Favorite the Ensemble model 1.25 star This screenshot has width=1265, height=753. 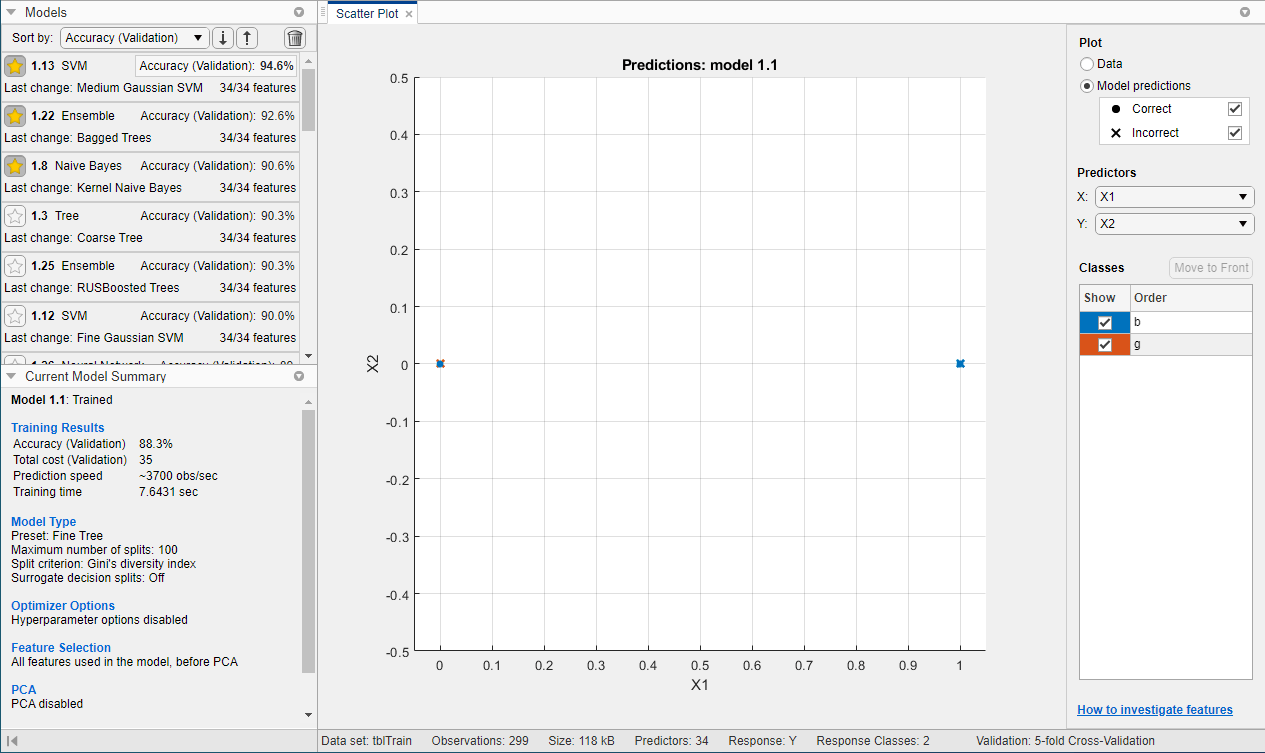16,265
